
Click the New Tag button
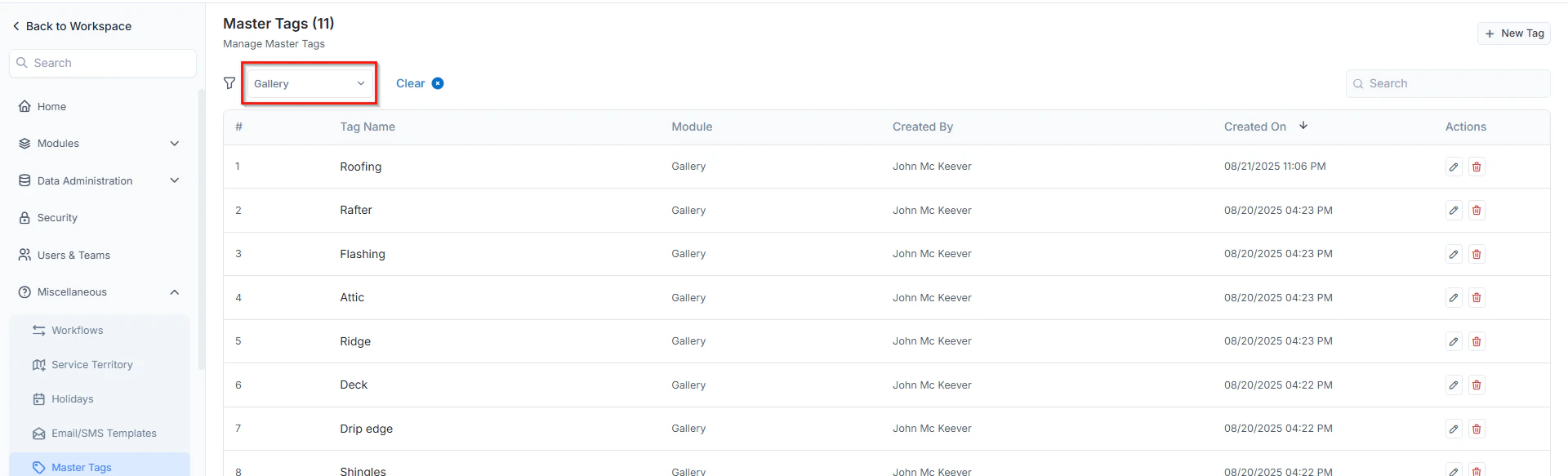tap(1513, 33)
